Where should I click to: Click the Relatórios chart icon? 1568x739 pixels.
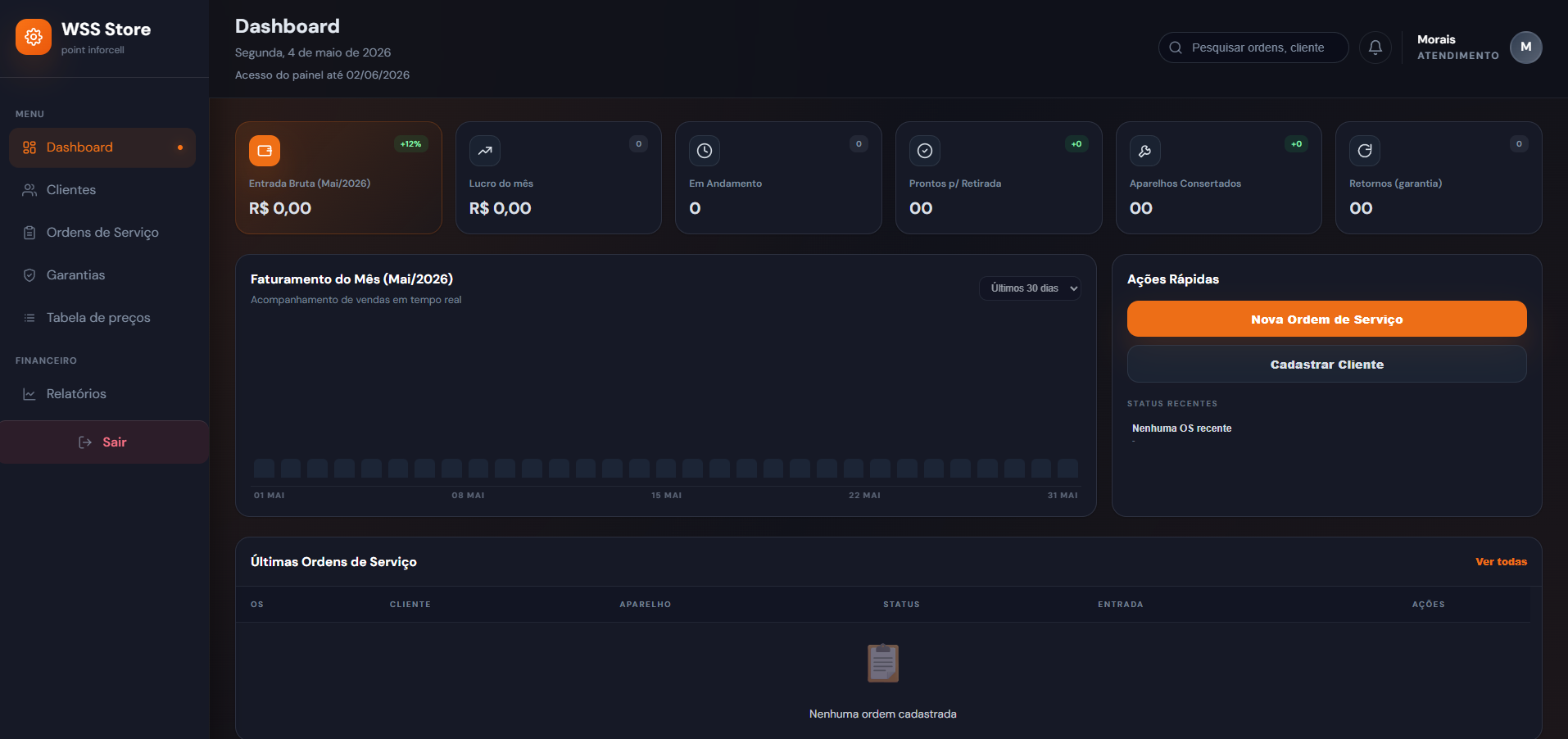point(29,394)
